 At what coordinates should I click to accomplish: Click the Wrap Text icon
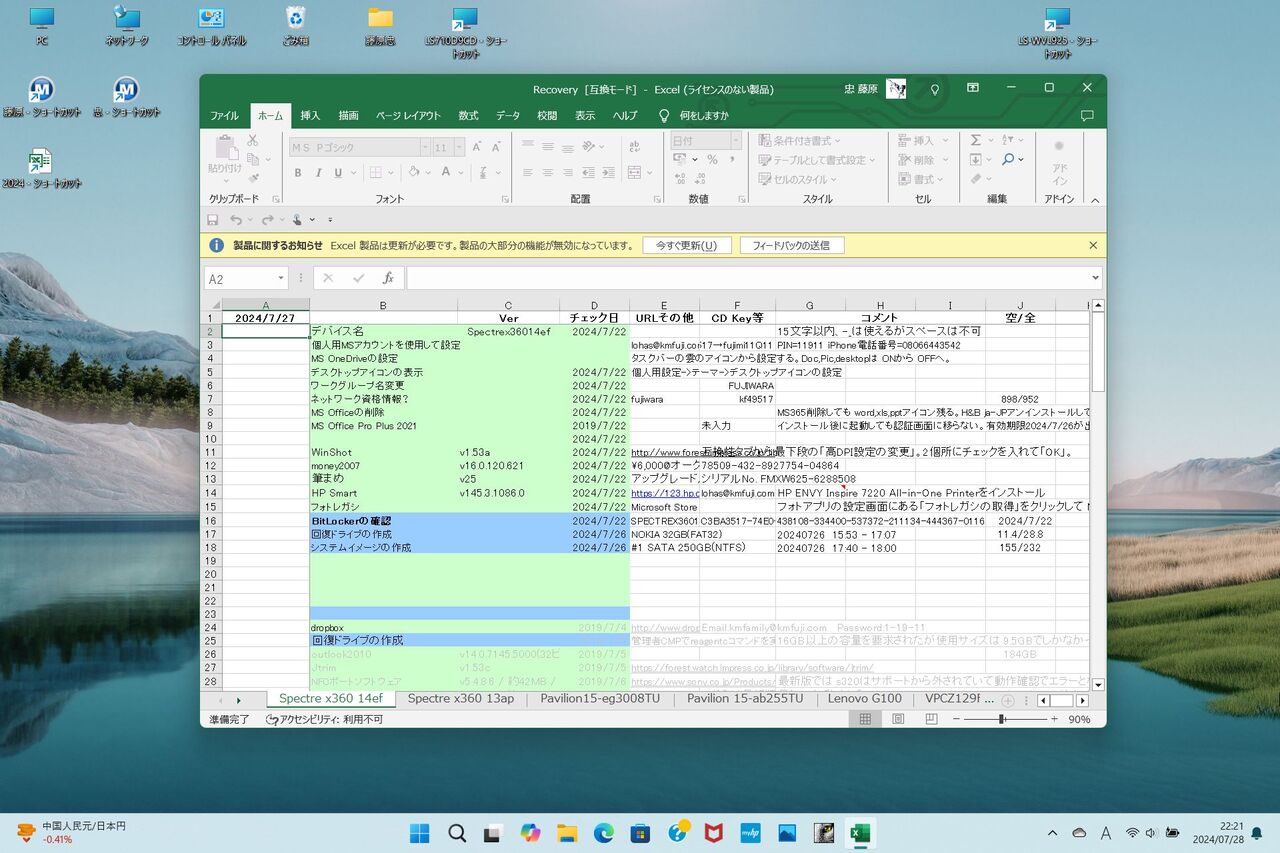pos(635,146)
